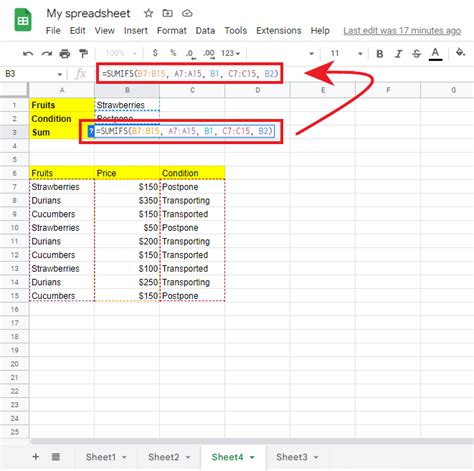Star the spreadsheet
Screen dimensions: 474x471
[x=148, y=13]
